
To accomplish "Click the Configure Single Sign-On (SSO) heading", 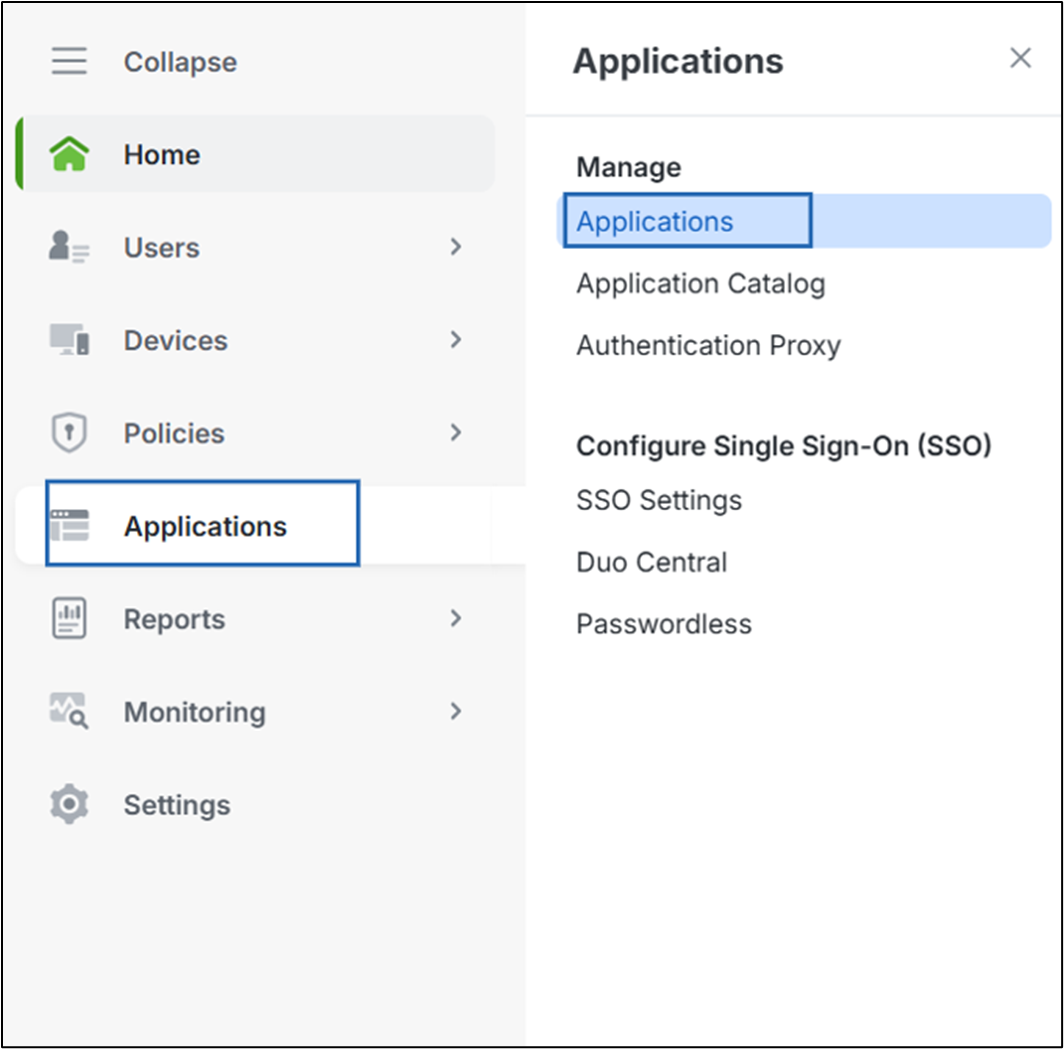I will pos(784,446).
